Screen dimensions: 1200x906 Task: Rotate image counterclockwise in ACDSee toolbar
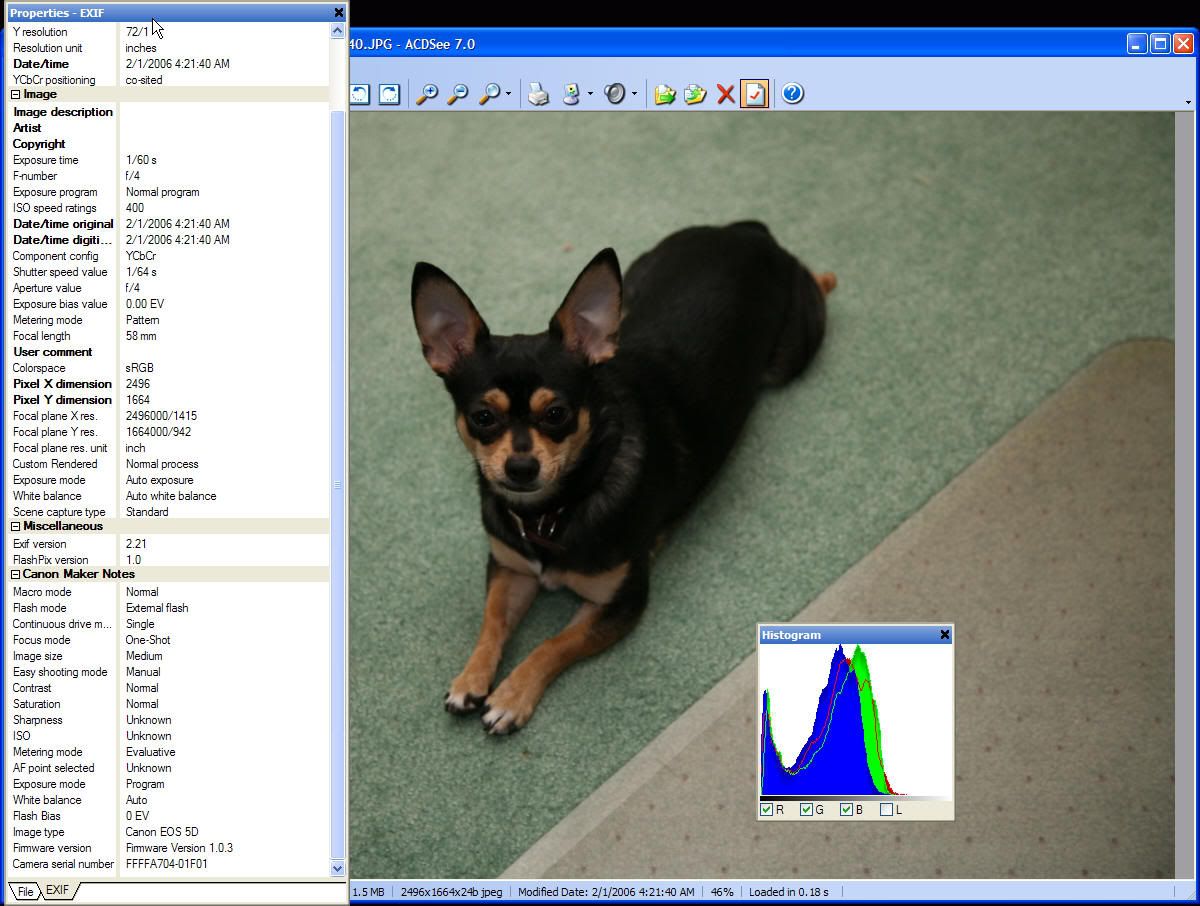(x=359, y=94)
